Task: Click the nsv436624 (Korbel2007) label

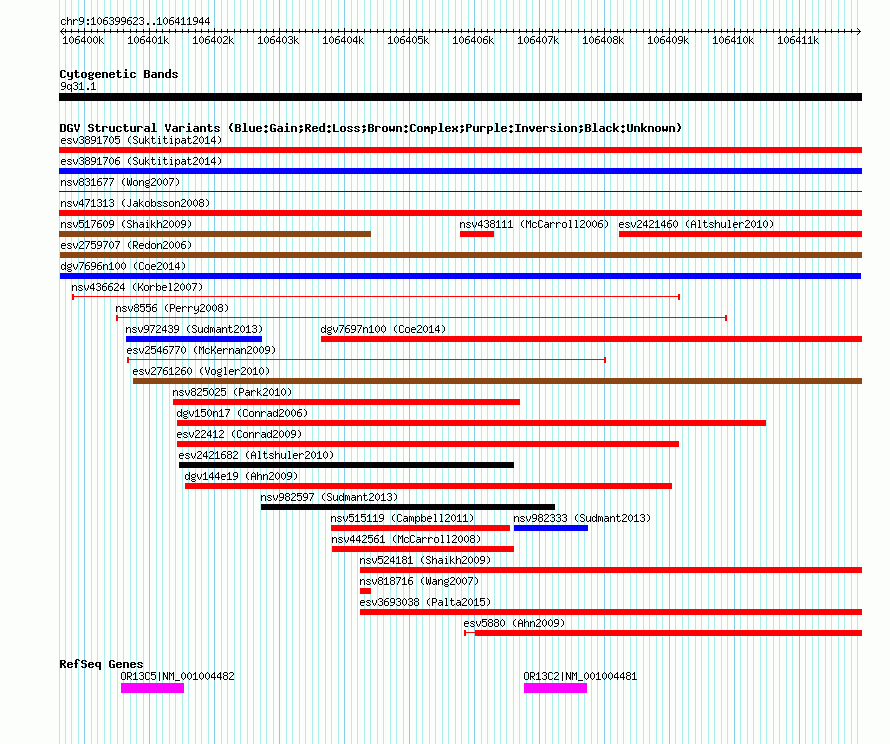Action: 137,287
